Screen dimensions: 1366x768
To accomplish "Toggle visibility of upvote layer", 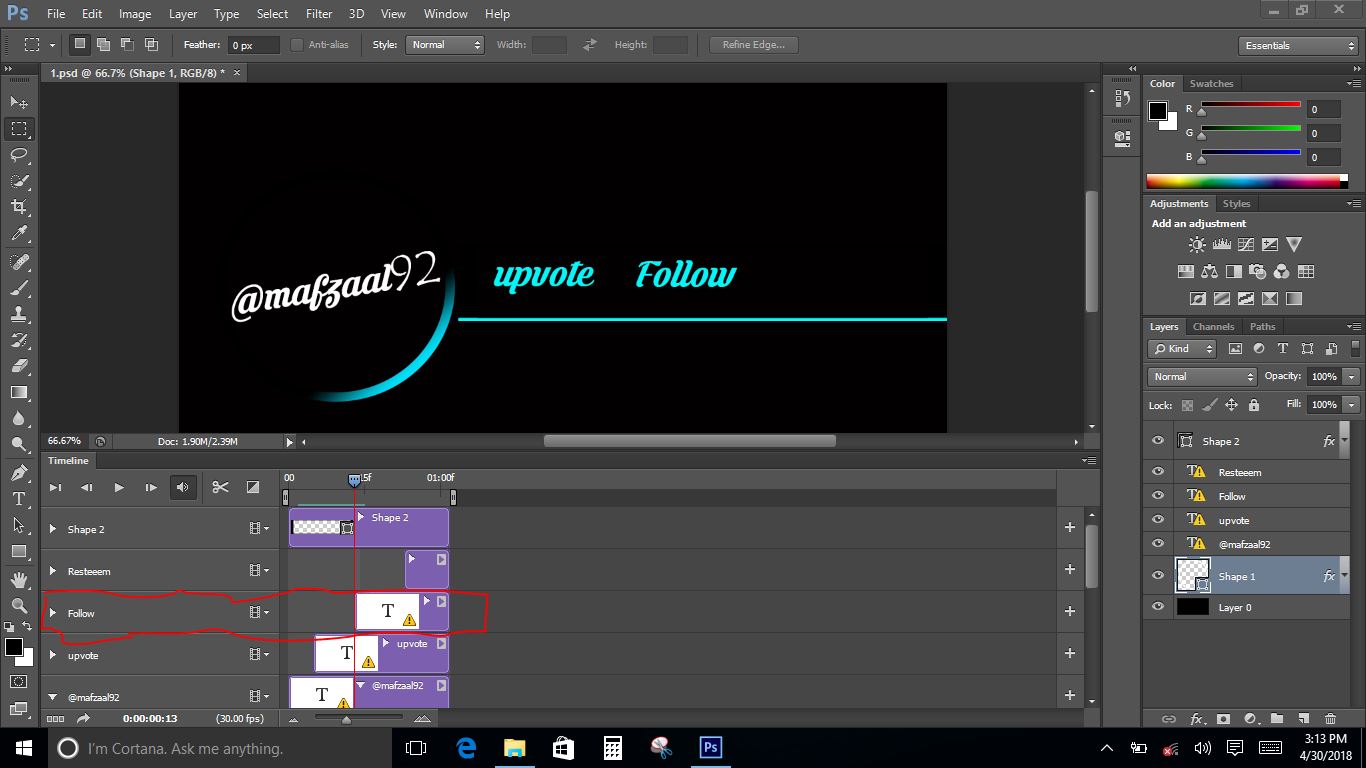I will [x=1158, y=520].
